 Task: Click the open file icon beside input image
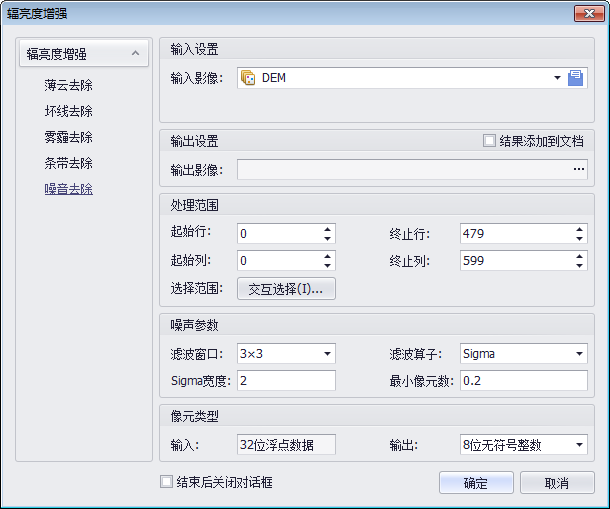(x=576, y=78)
